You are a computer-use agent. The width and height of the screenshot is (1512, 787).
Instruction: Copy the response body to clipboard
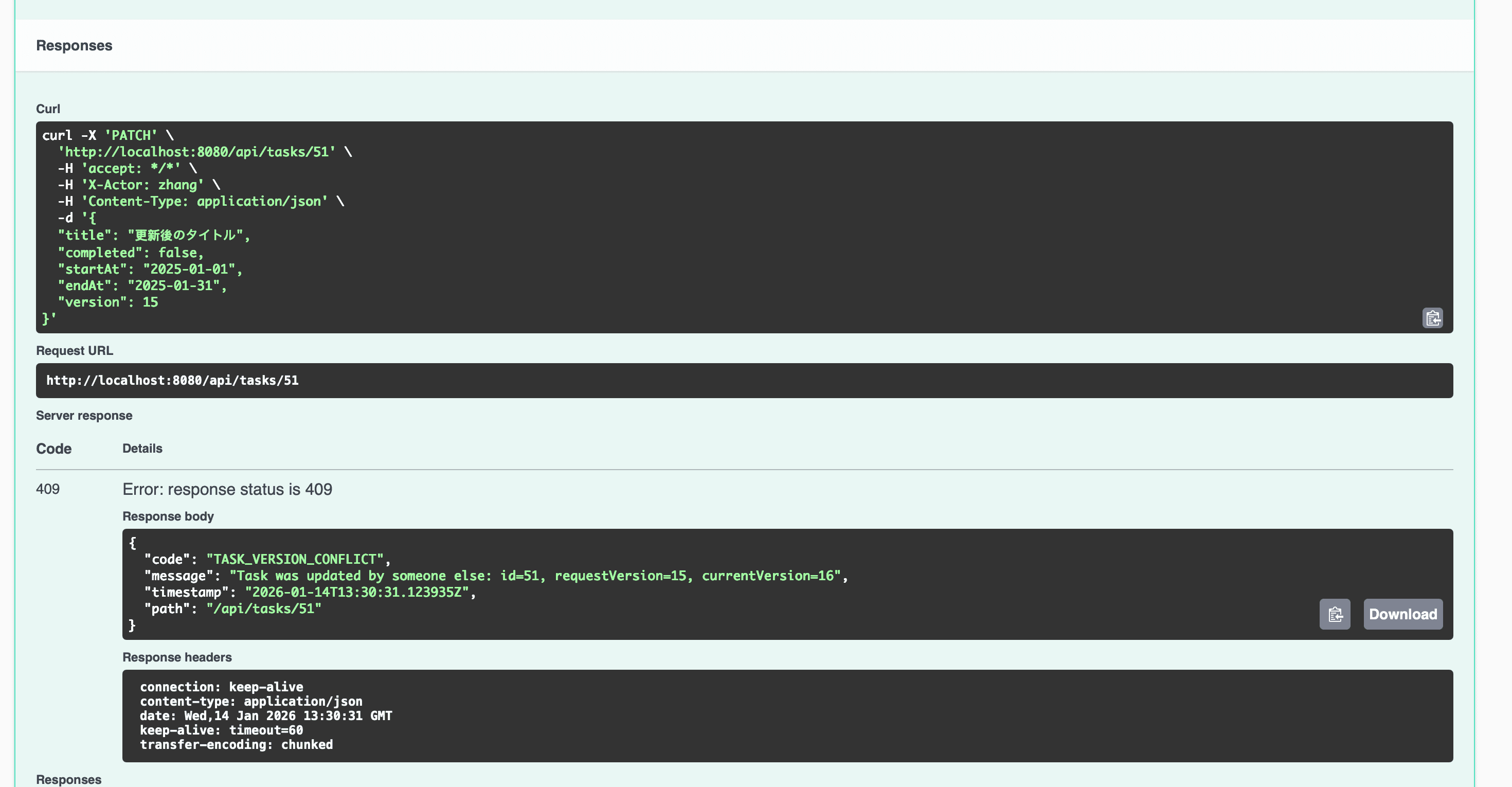coord(1334,614)
